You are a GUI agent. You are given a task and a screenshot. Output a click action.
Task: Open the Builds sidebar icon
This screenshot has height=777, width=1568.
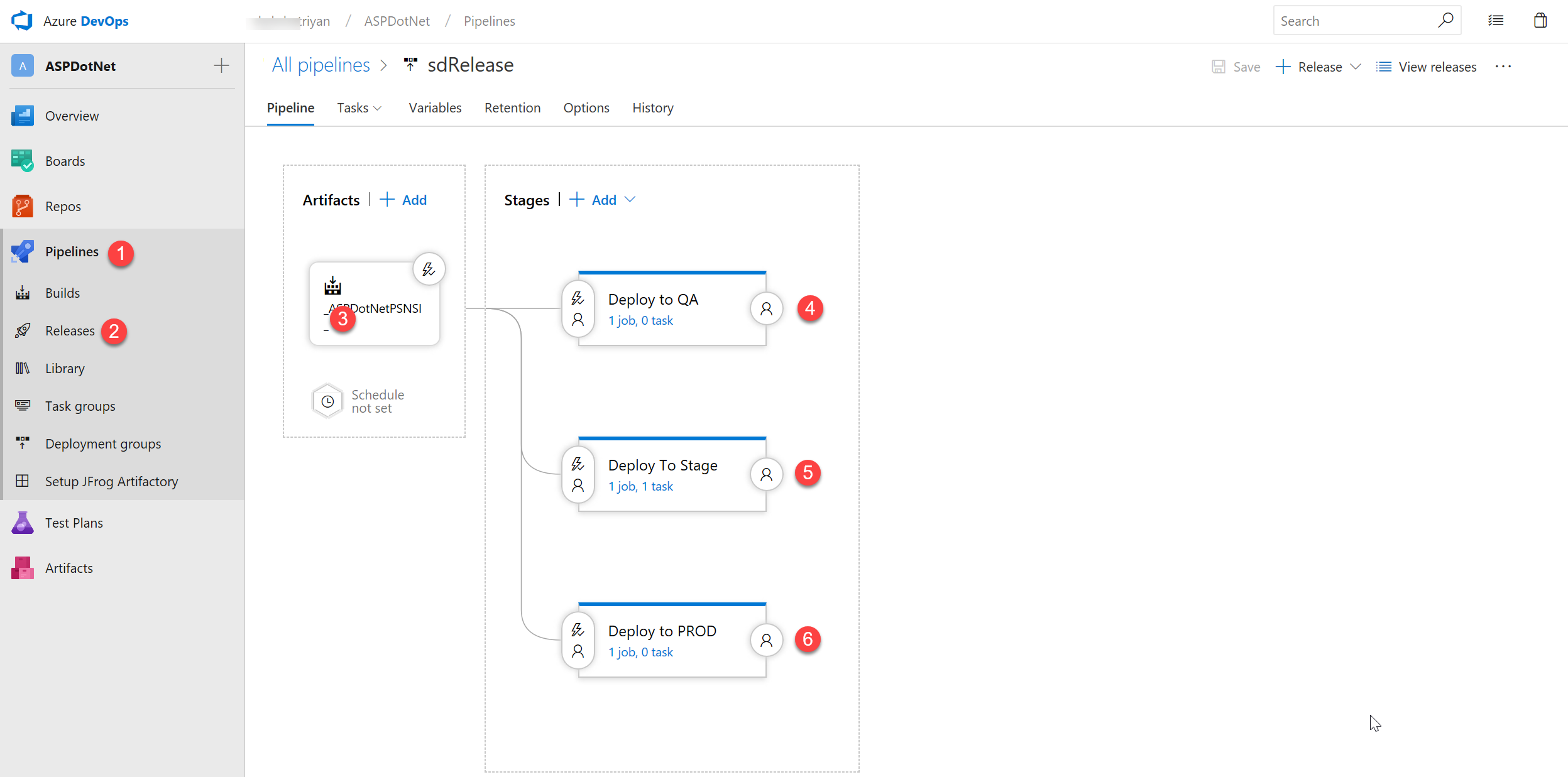pos(23,293)
